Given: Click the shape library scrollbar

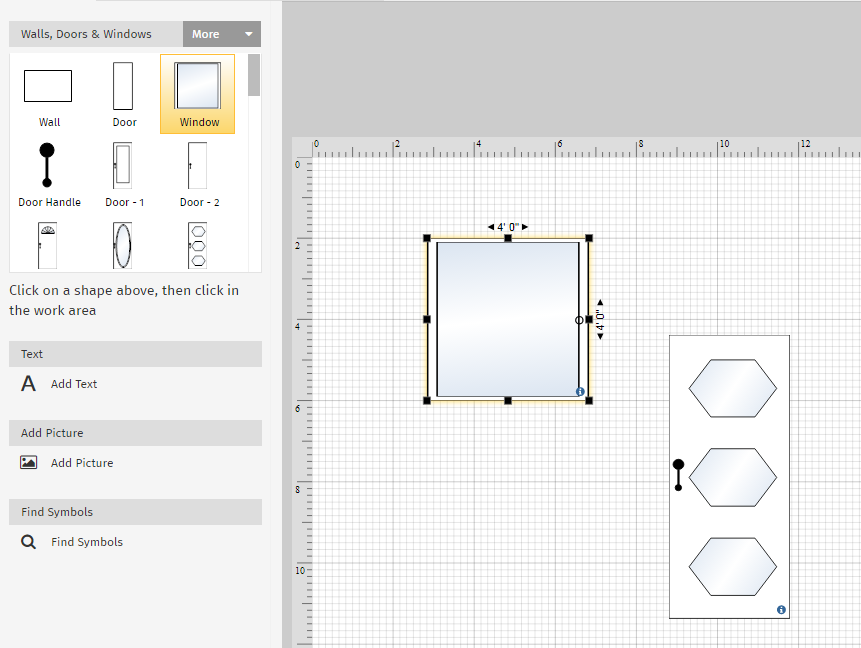Looking at the screenshot, I should click(255, 76).
